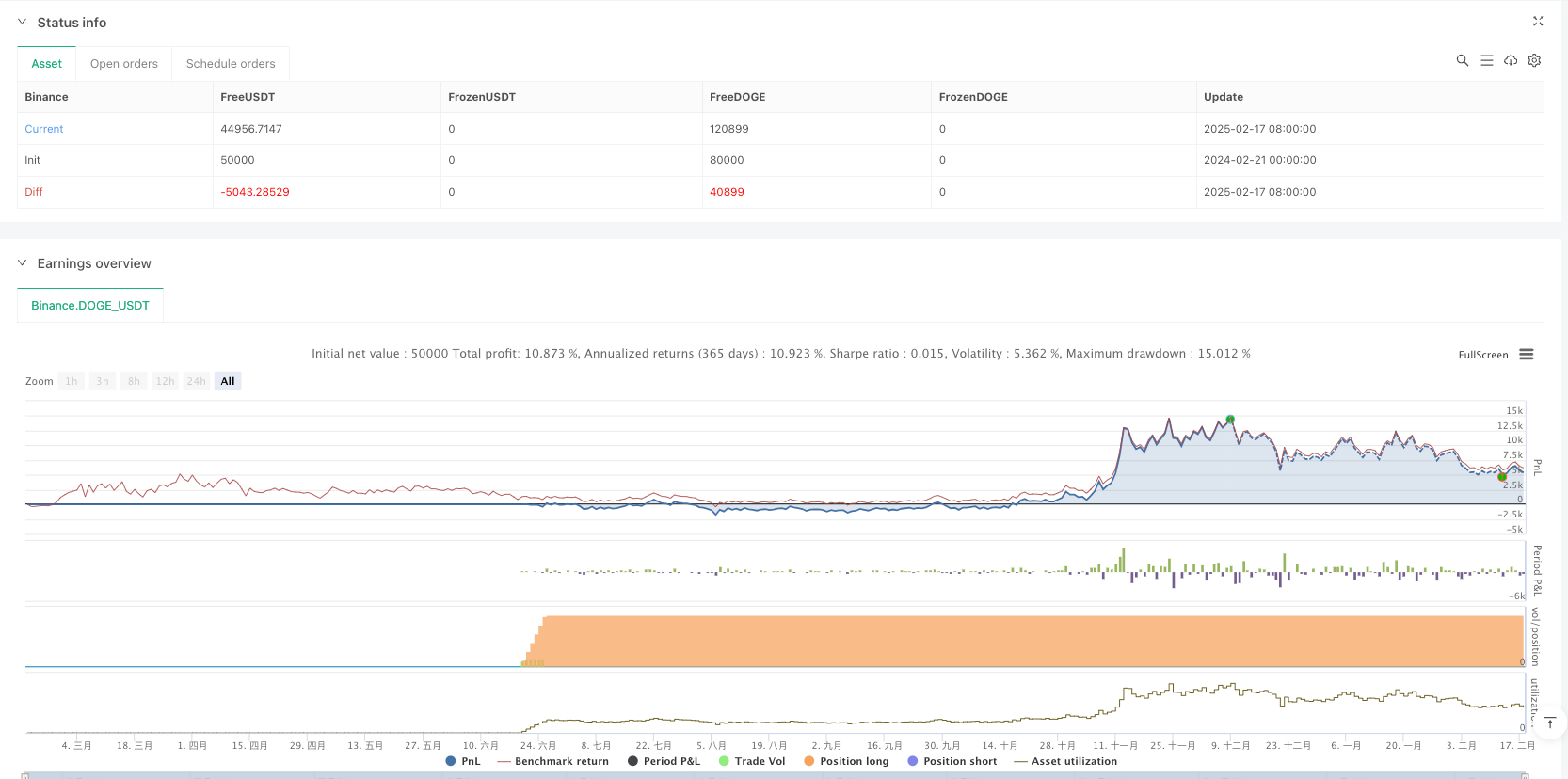The width and height of the screenshot is (1568, 779).
Task: Set chart zoom to 12h
Action: tap(165, 381)
